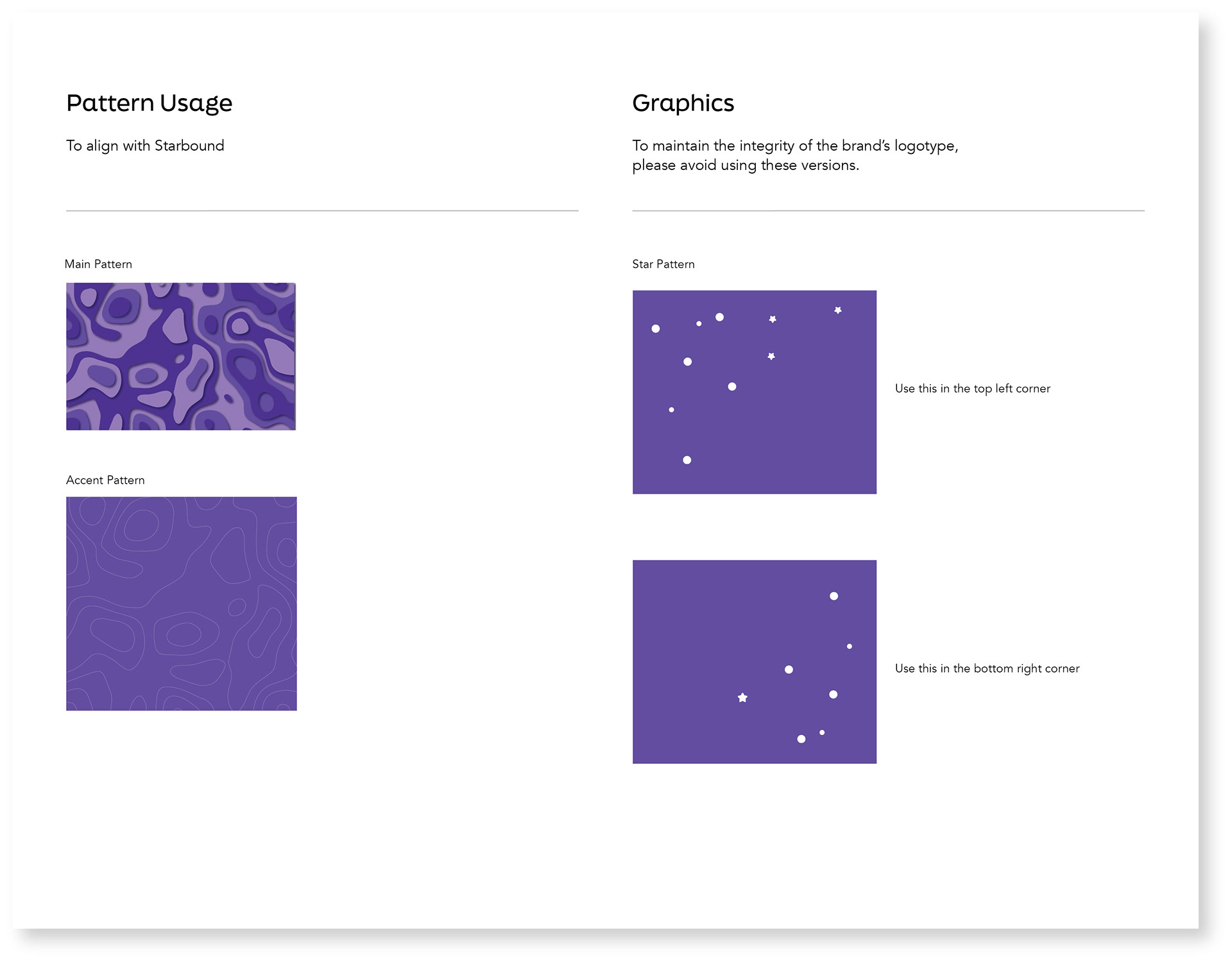
Task: Click the 'Main Pattern' label
Action: (98, 264)
